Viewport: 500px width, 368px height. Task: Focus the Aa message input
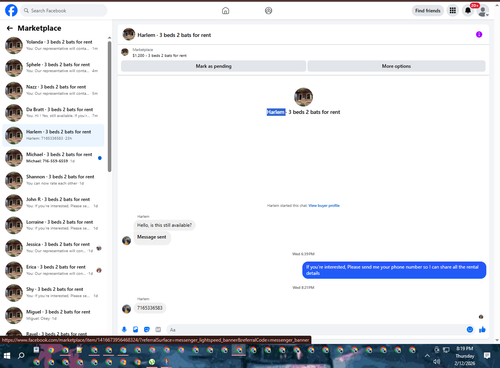(315, 330)
